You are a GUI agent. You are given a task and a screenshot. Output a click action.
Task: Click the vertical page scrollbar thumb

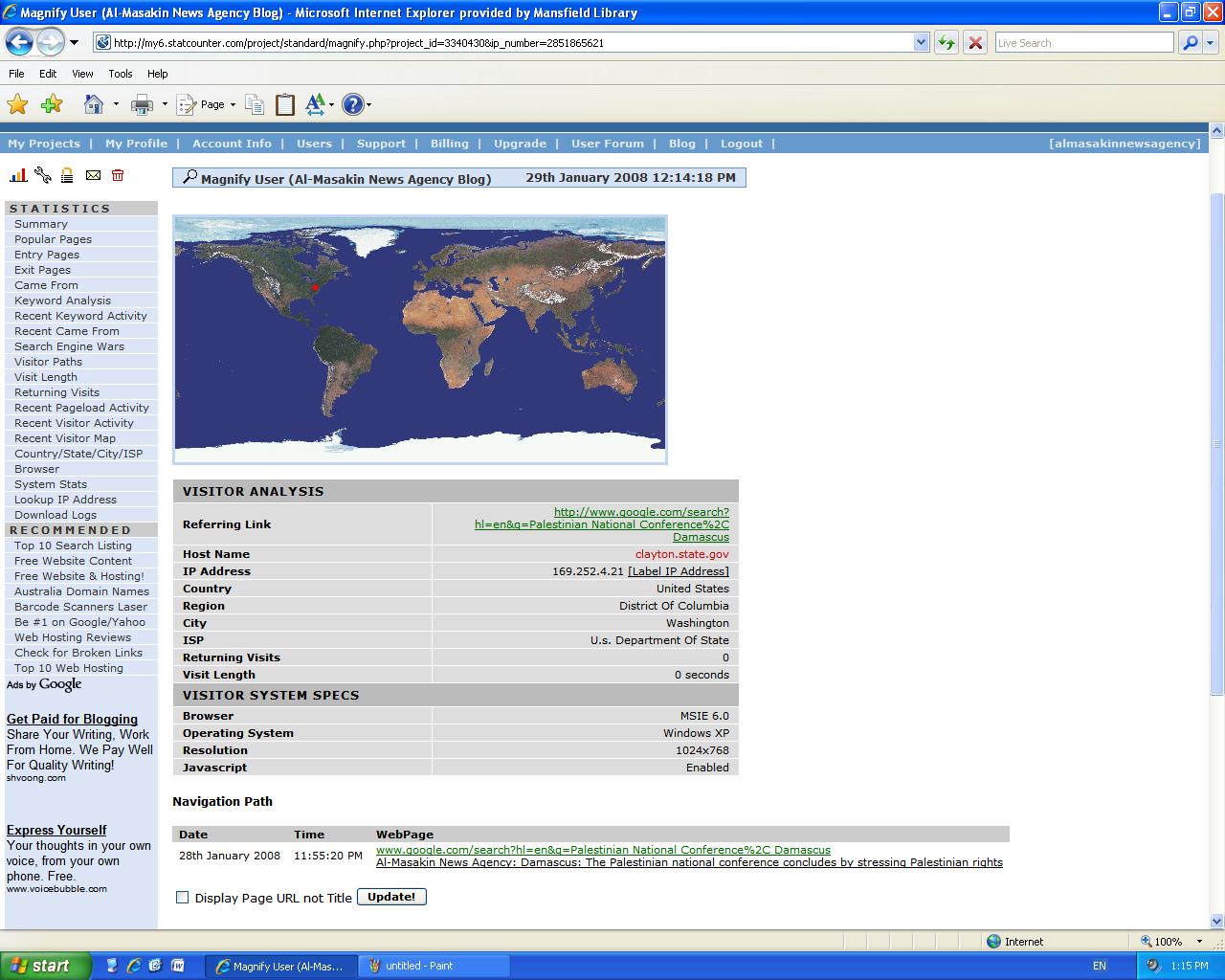coord(1216,440)
